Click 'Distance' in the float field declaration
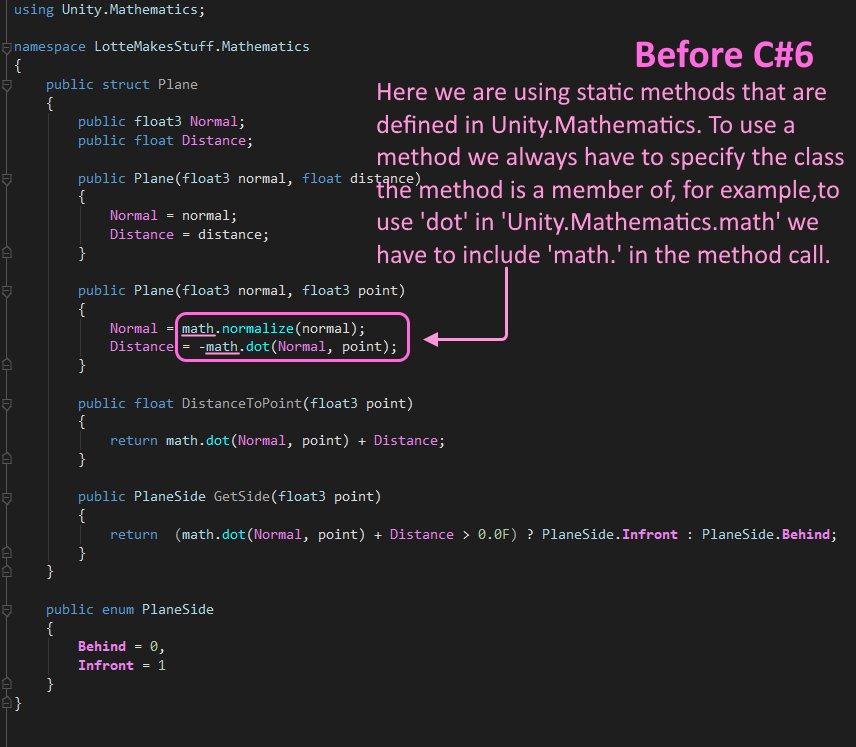 213,140
